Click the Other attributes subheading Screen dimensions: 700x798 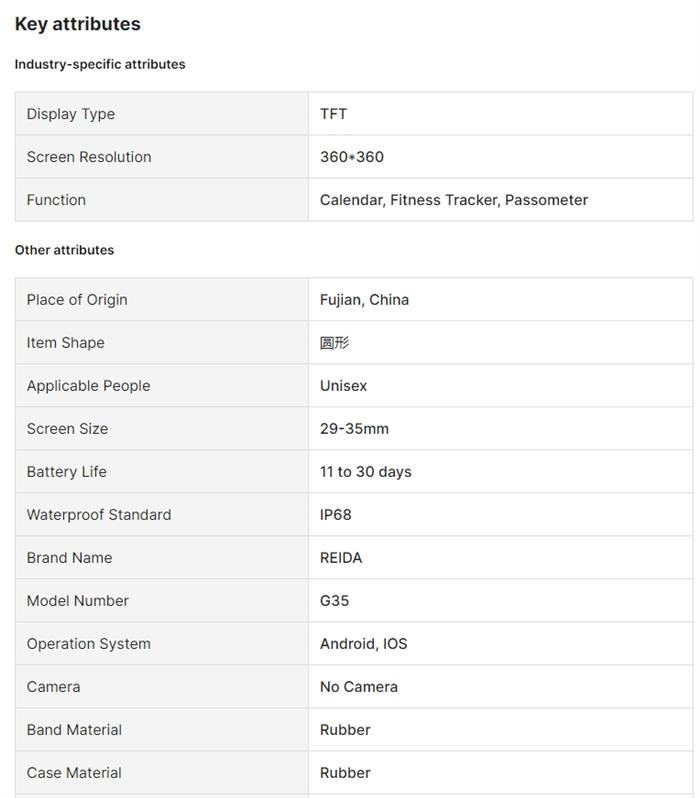tap(64, 250)
